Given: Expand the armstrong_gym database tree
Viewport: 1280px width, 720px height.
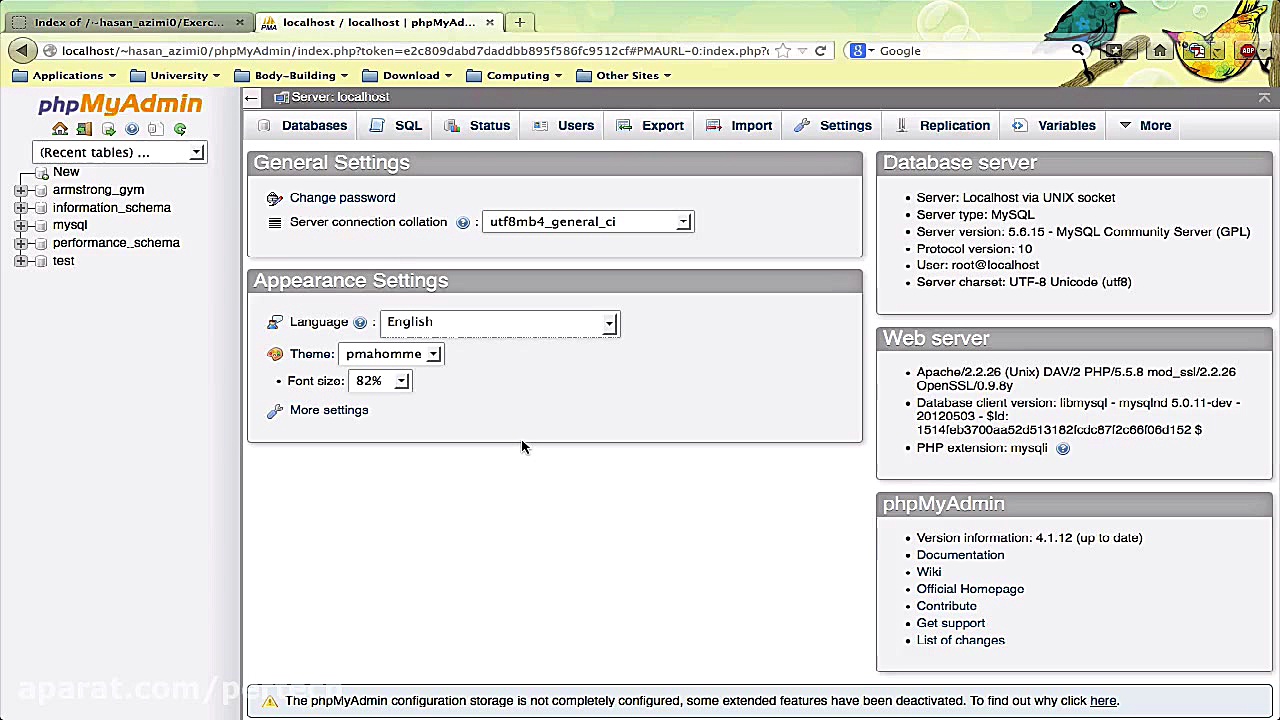Looking at the screenshot, I should click(21, 190).
